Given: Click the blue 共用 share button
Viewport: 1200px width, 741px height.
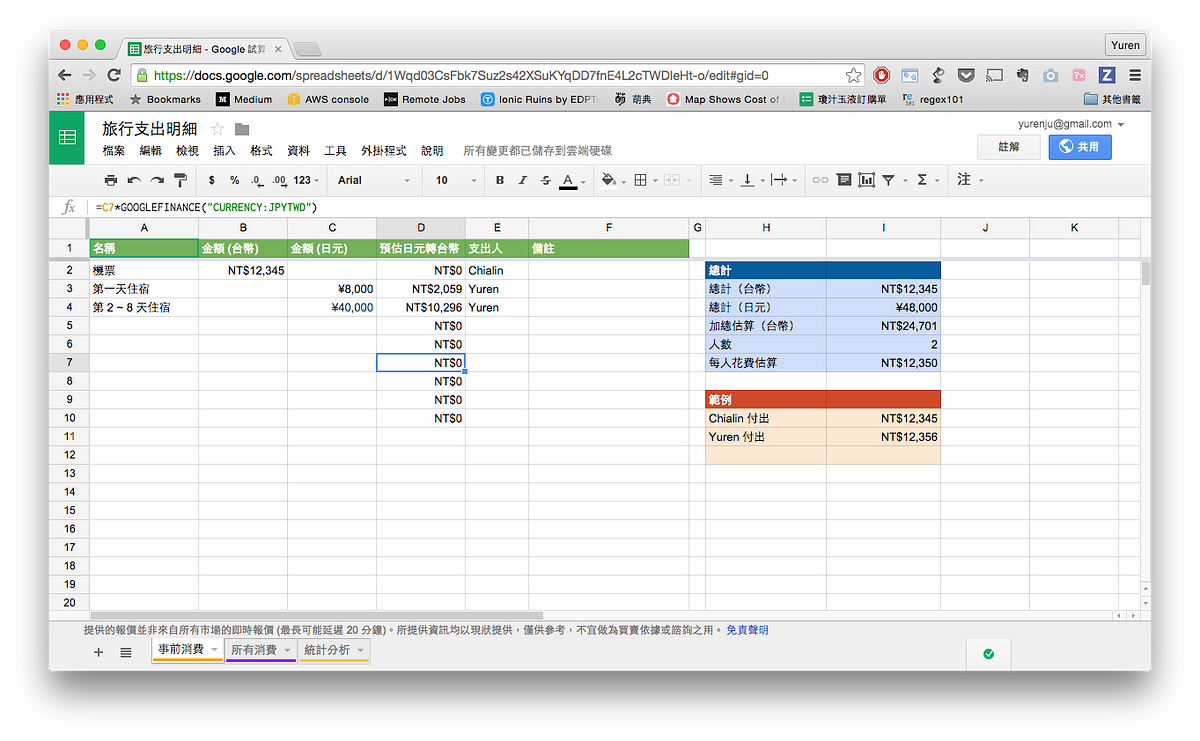Looking at the screenshot, I should click(x=1079, y=147).
